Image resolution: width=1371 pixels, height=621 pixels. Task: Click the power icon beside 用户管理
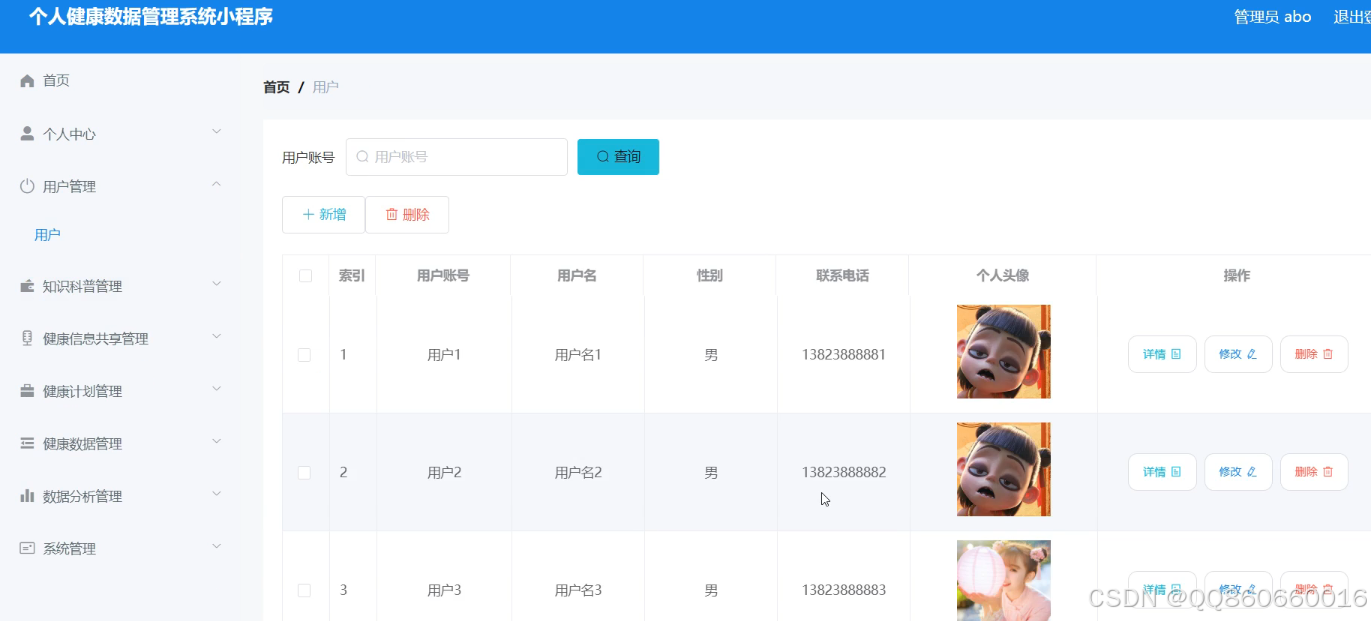27,186
